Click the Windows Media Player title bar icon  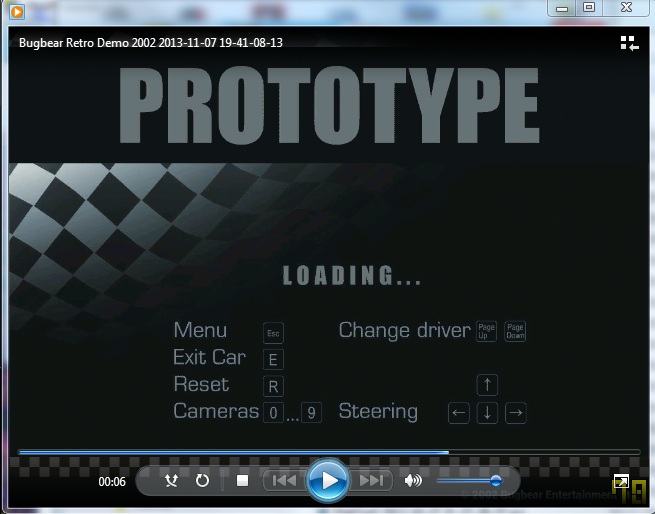pyautogui.click(x=17, y=11)
